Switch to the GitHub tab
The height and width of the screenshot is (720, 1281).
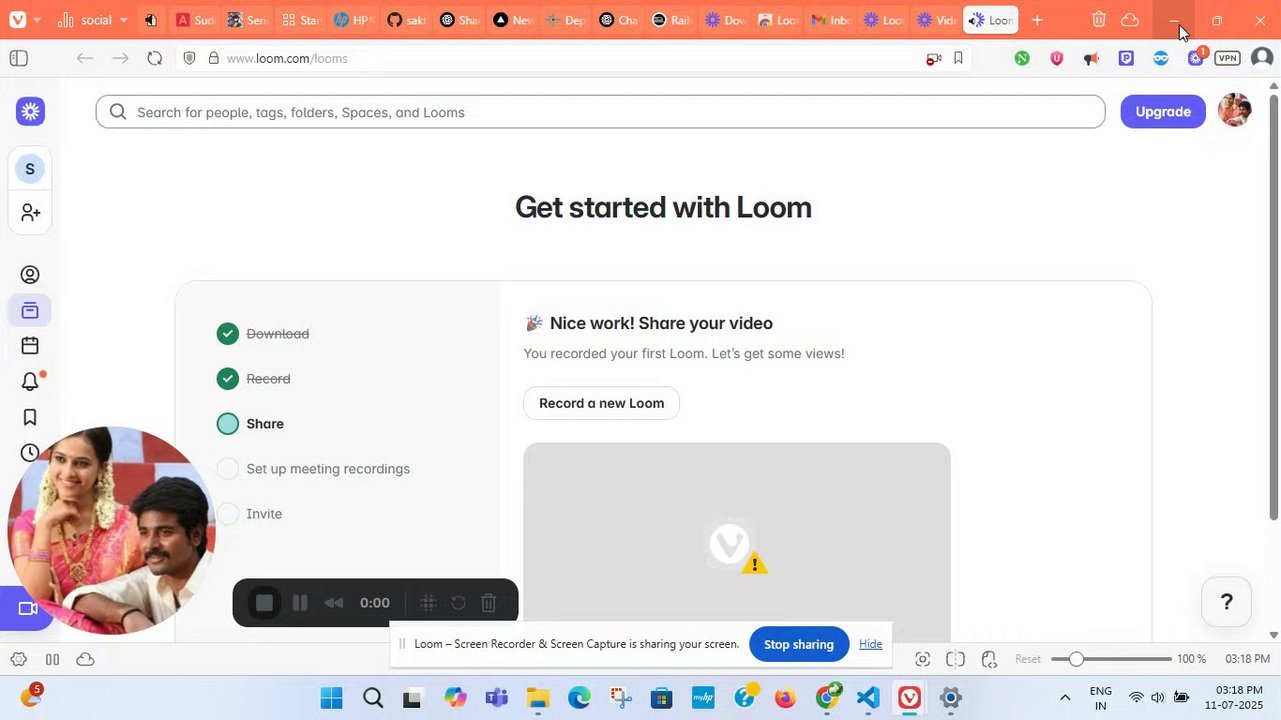[406, 20]
